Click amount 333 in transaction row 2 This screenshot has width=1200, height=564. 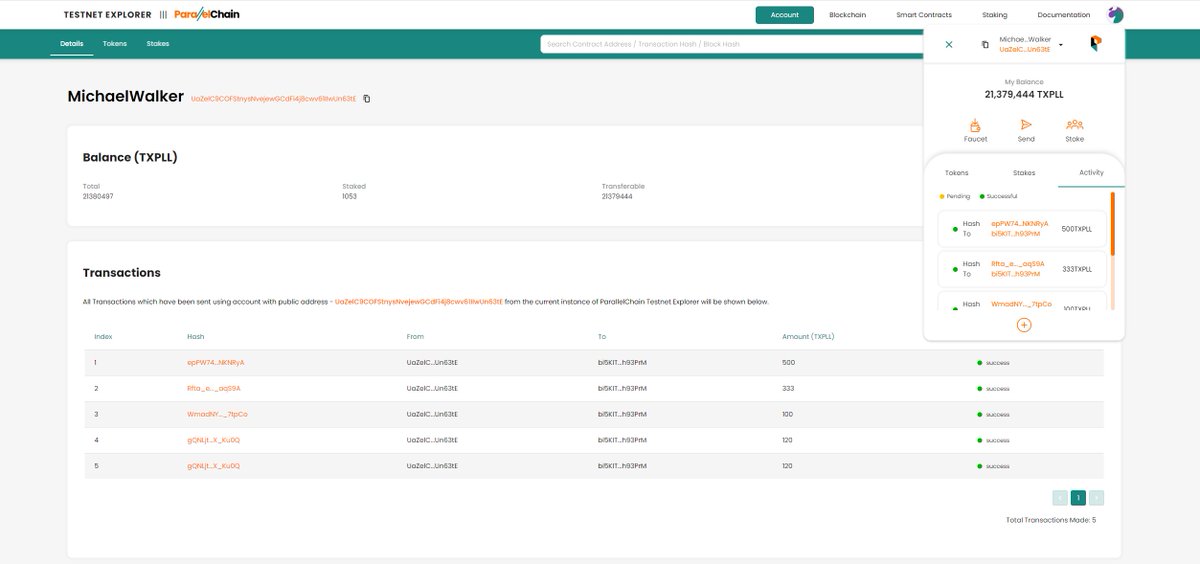point(788,388)
